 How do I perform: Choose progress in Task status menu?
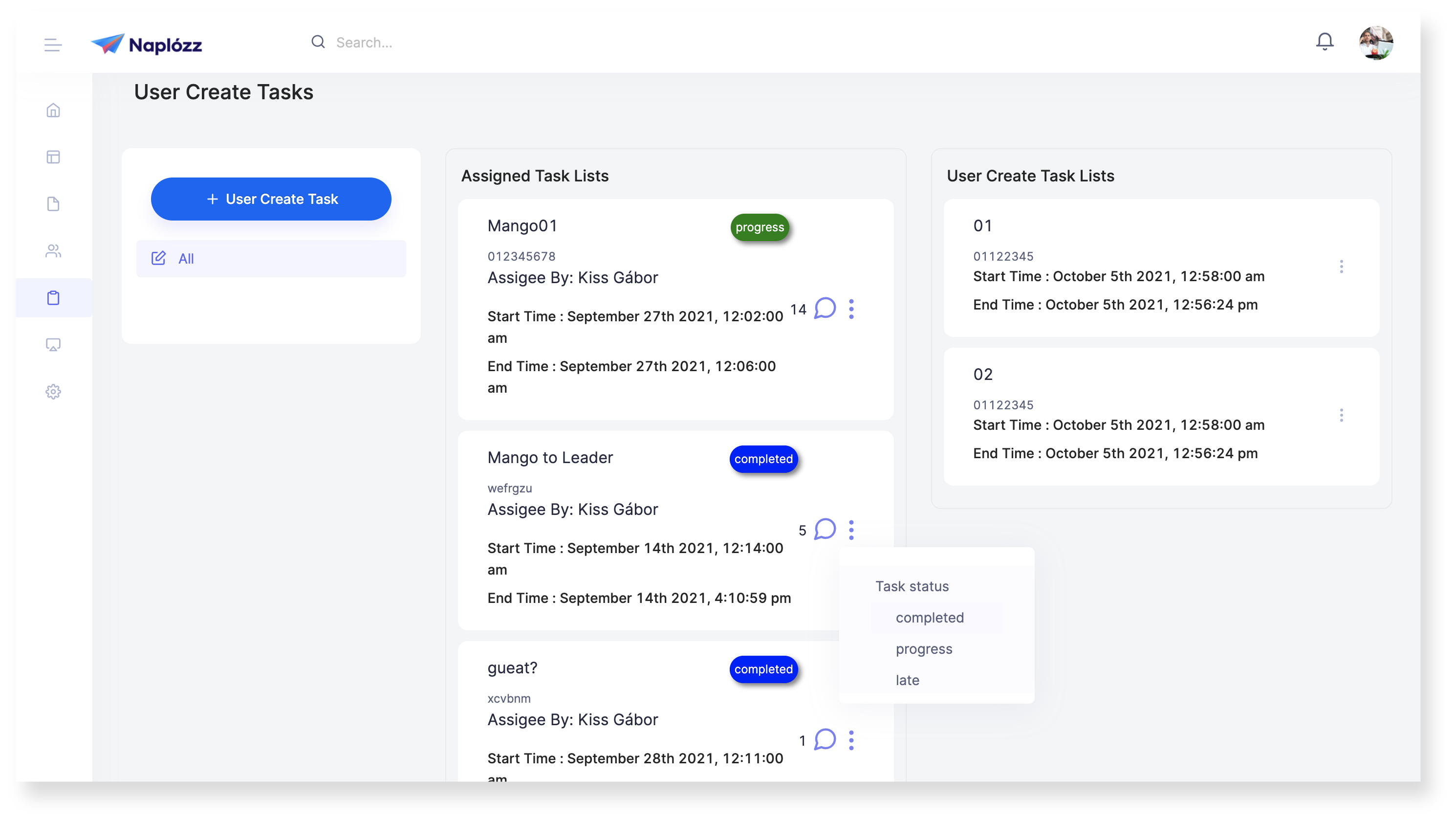(x=924, y=649)
